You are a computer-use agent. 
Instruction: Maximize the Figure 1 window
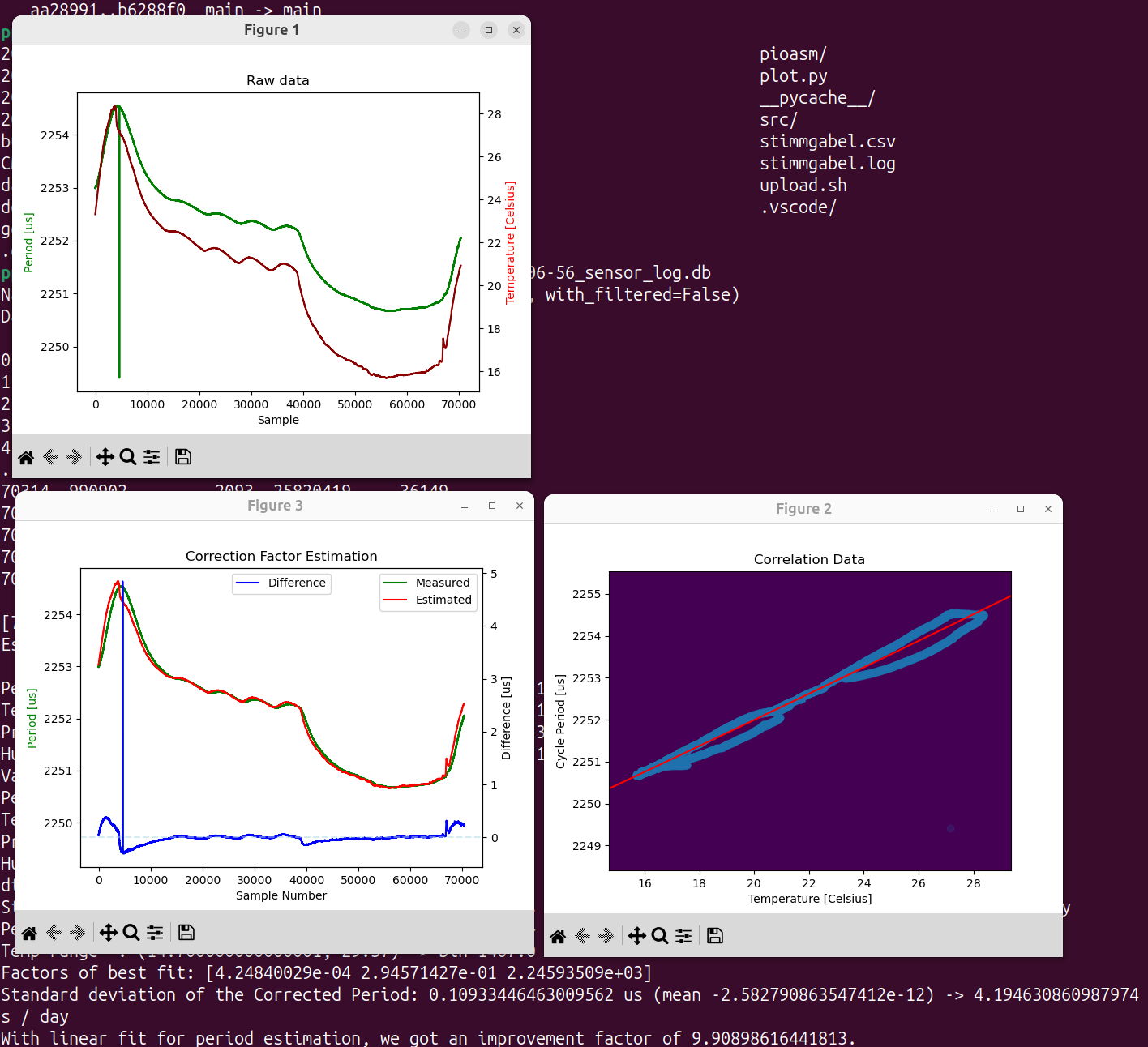point(489,30)
